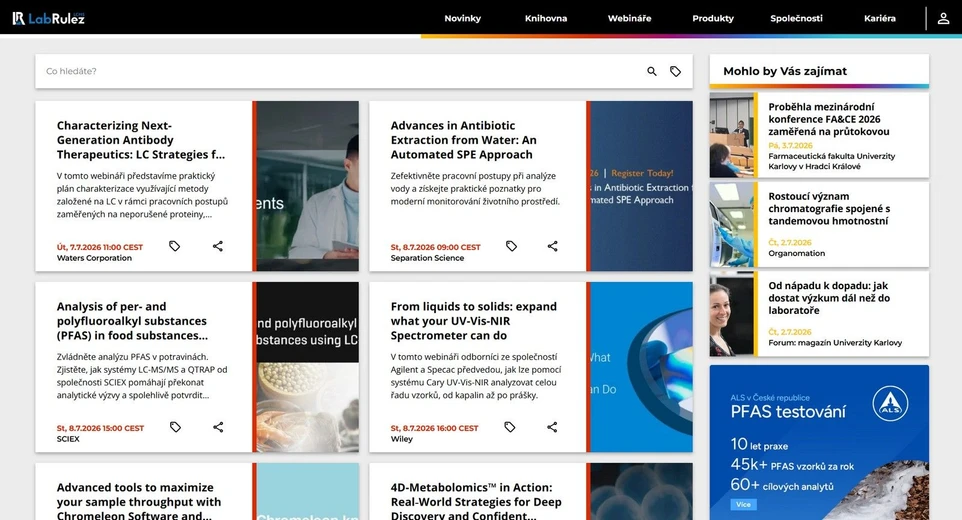
Task: Click 'SCIEX' organizer name
Action: pyautogui.click(x=68, y=439)
